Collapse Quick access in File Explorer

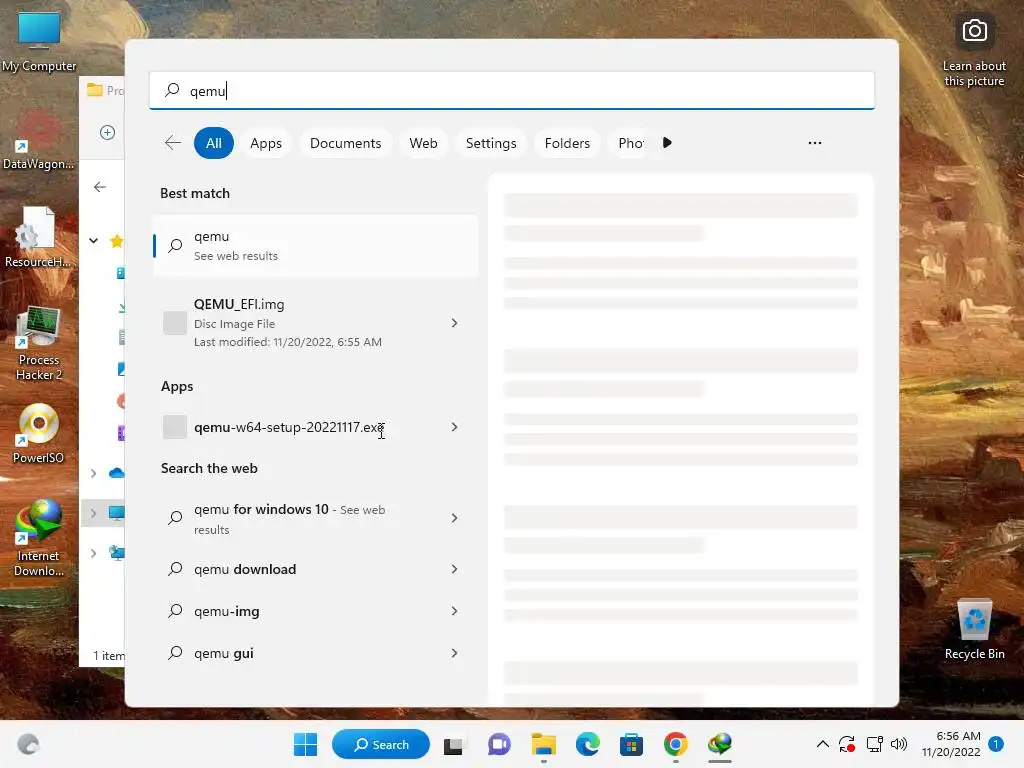pyautogui.click(x=93, y=240)
